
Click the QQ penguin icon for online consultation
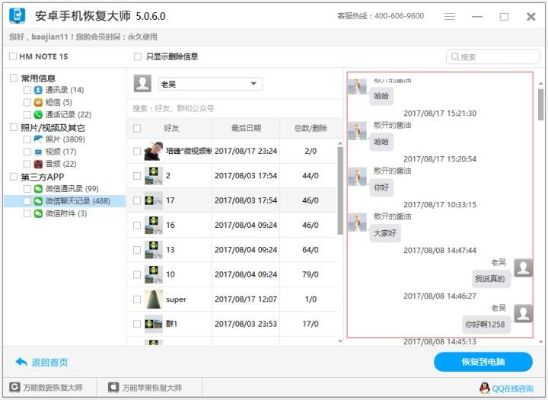coord(484,387)
